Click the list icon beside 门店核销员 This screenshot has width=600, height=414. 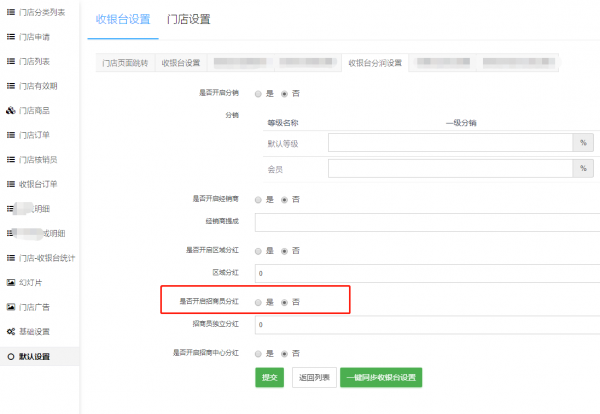pos(11,160)
